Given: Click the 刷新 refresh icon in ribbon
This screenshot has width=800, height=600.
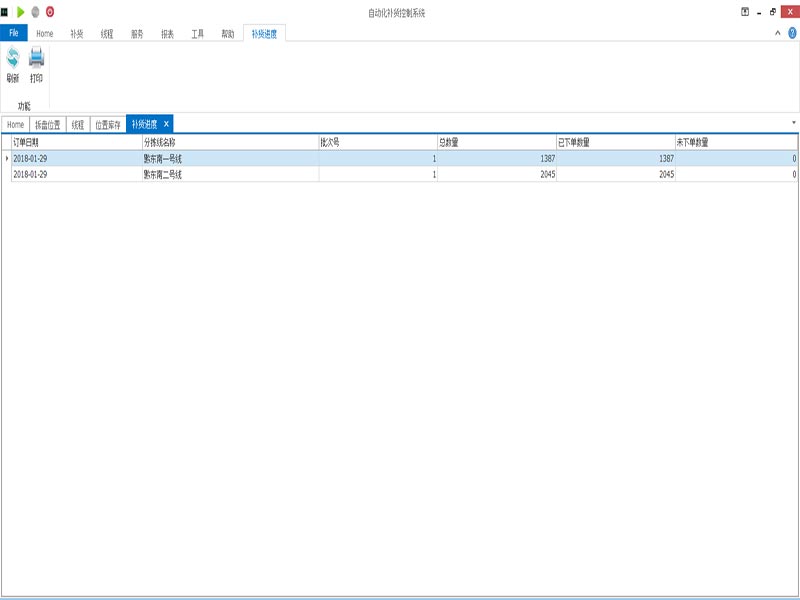Looking at the screenshot, I should coord(13,62).
